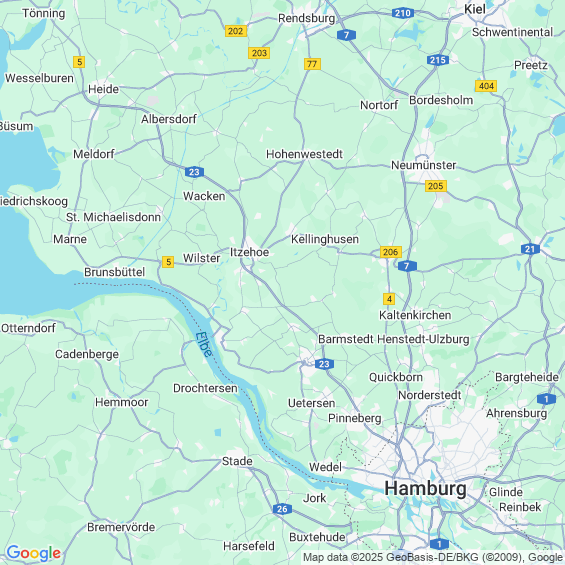Select the A 21 highway shield

530,249
